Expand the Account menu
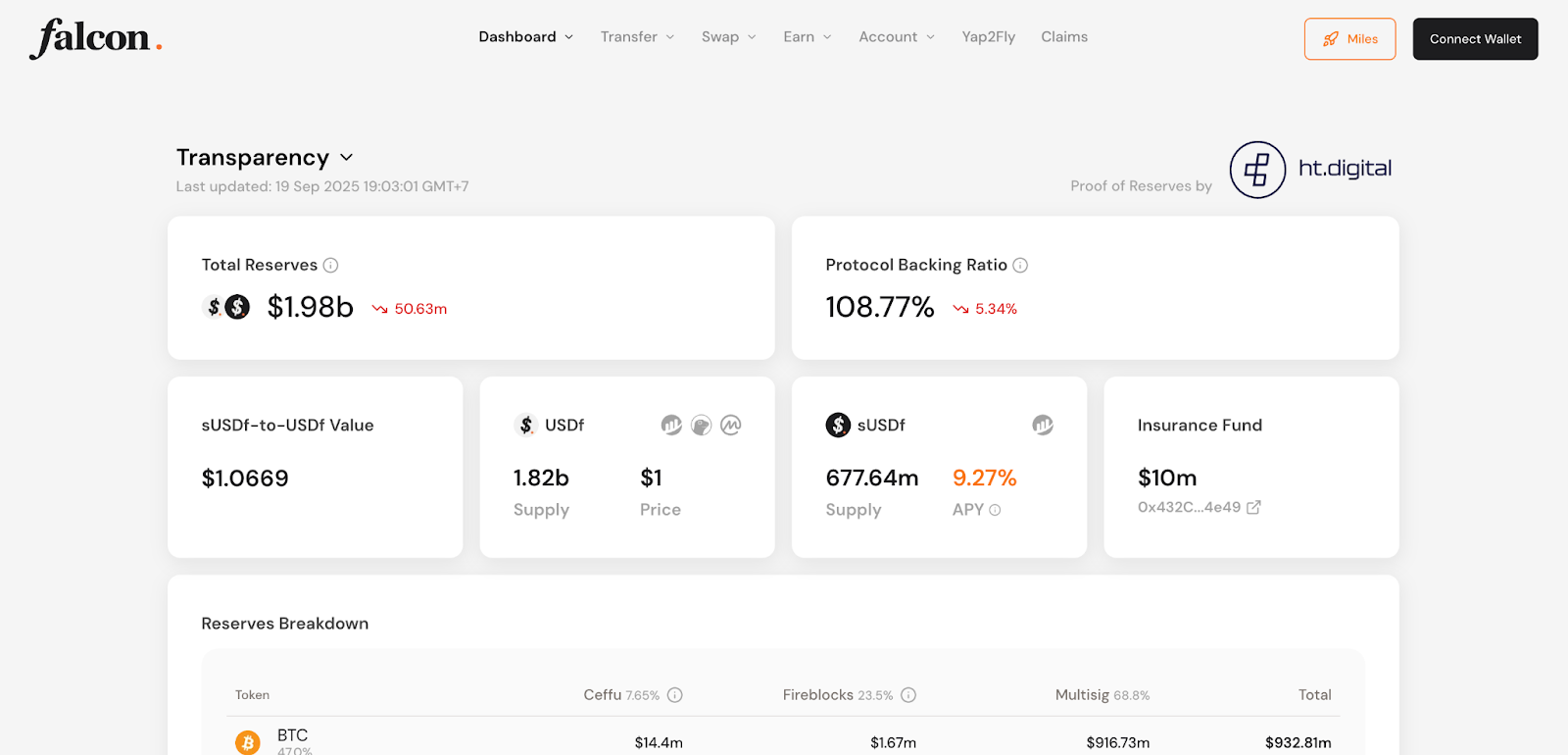 (897, 37)
